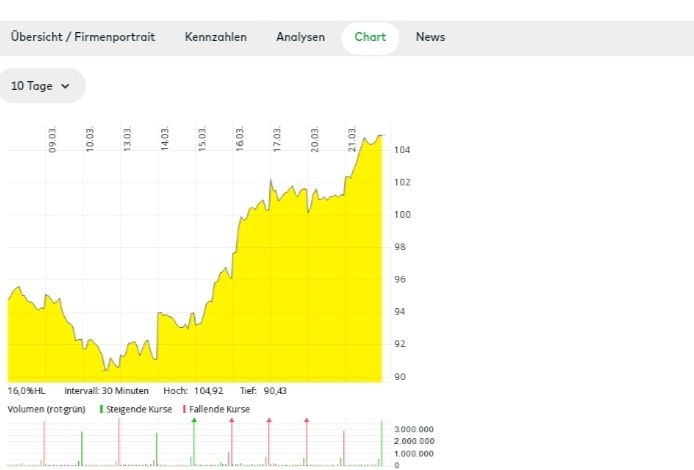
Task: Click the 1.000.000 volume axis label
Action: point(414,454)
